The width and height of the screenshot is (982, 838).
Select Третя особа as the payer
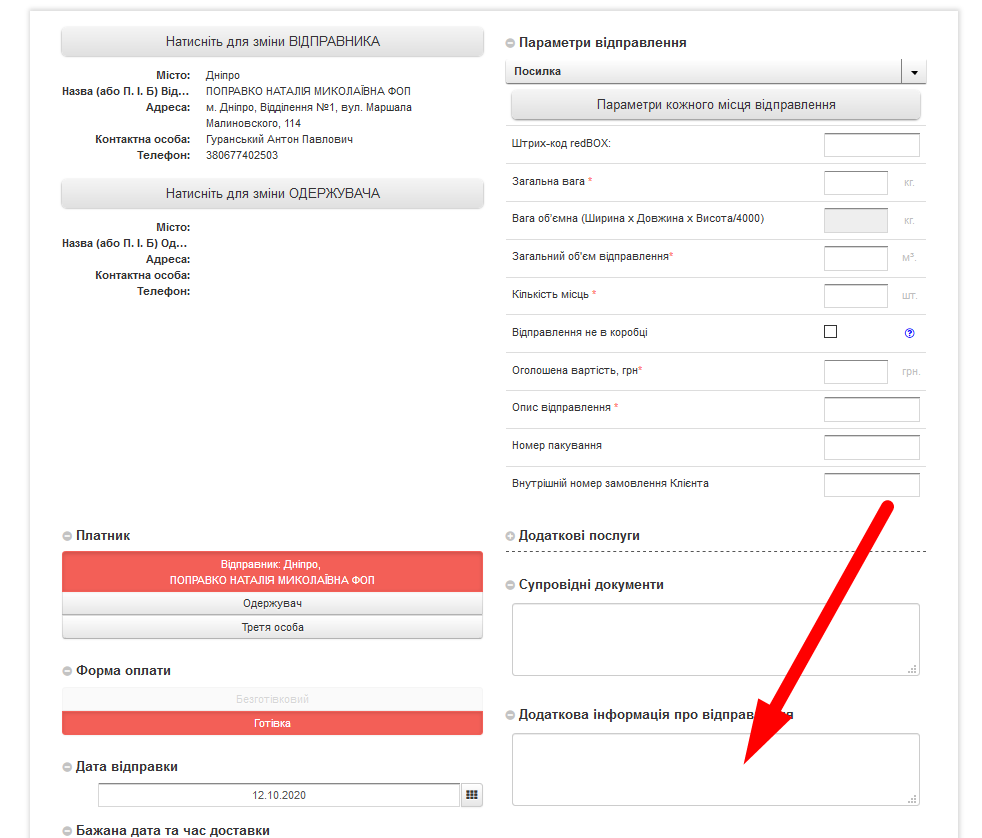point(272,627)
